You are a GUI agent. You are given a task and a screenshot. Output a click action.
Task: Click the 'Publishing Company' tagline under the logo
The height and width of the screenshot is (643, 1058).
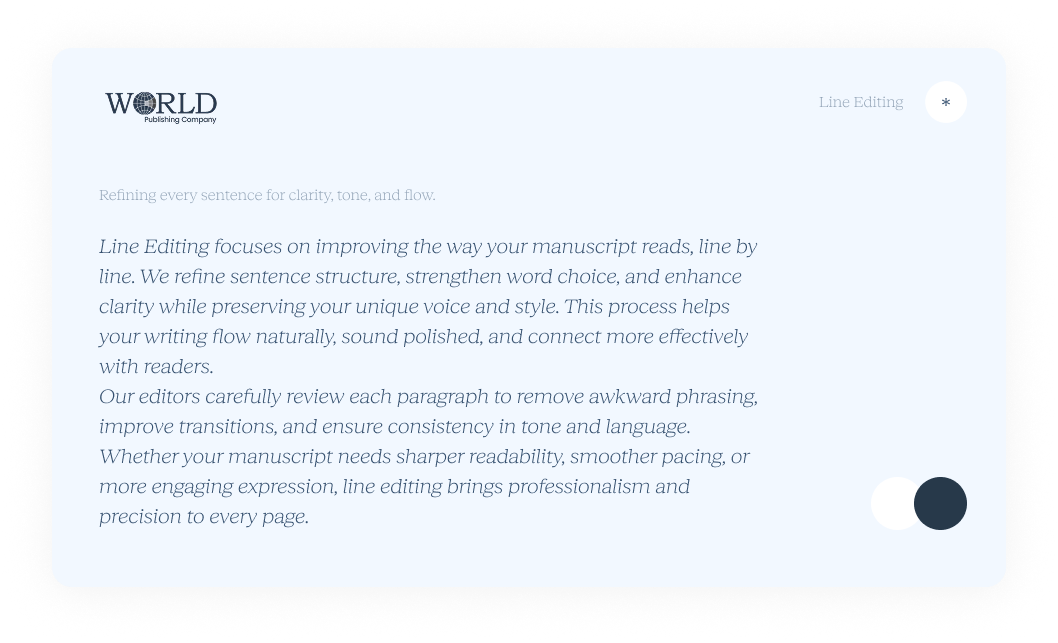(x=180, y=120)
